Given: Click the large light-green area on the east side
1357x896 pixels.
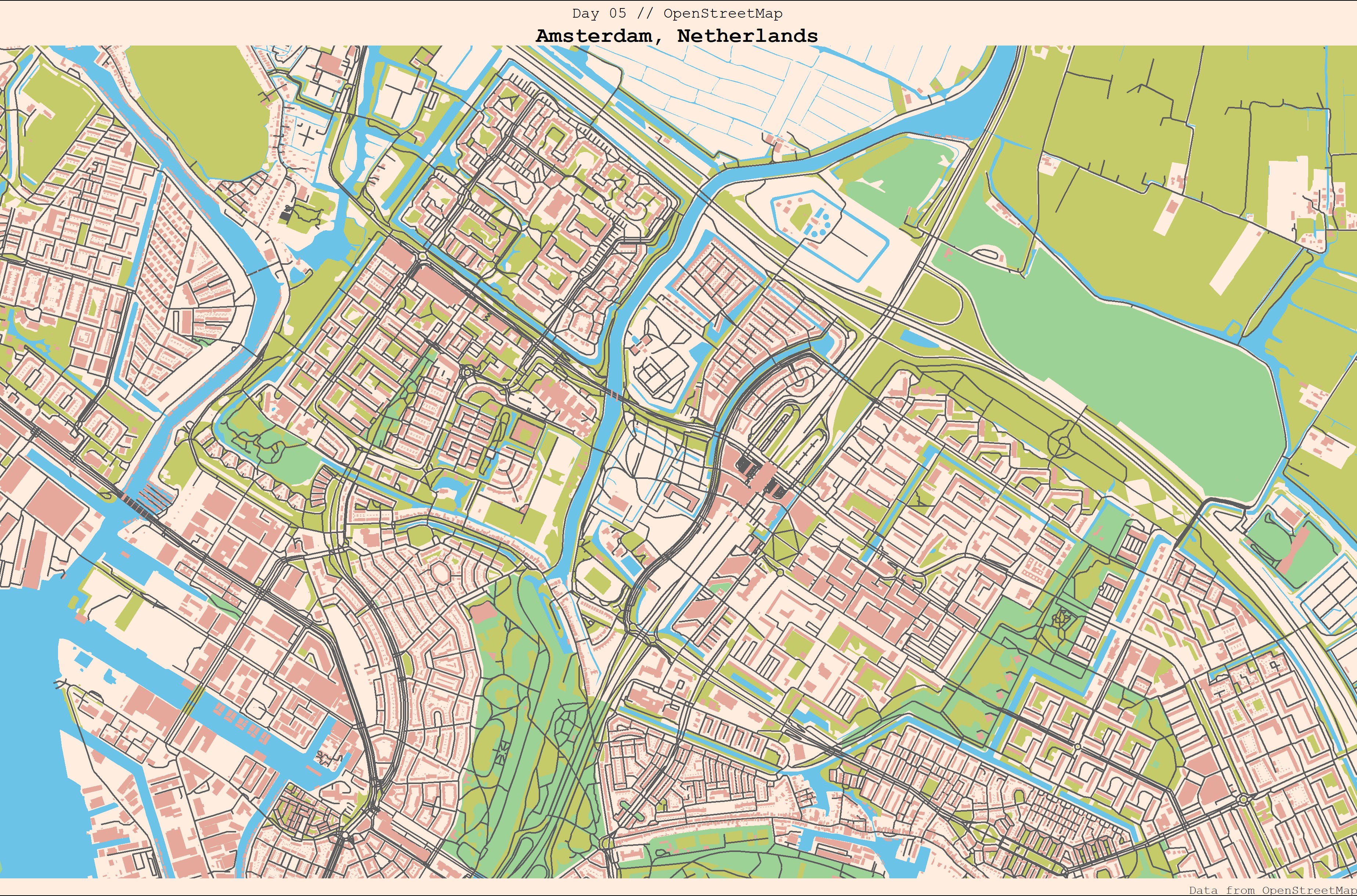Looking at the screenshot, I should tap(1143, 371).
